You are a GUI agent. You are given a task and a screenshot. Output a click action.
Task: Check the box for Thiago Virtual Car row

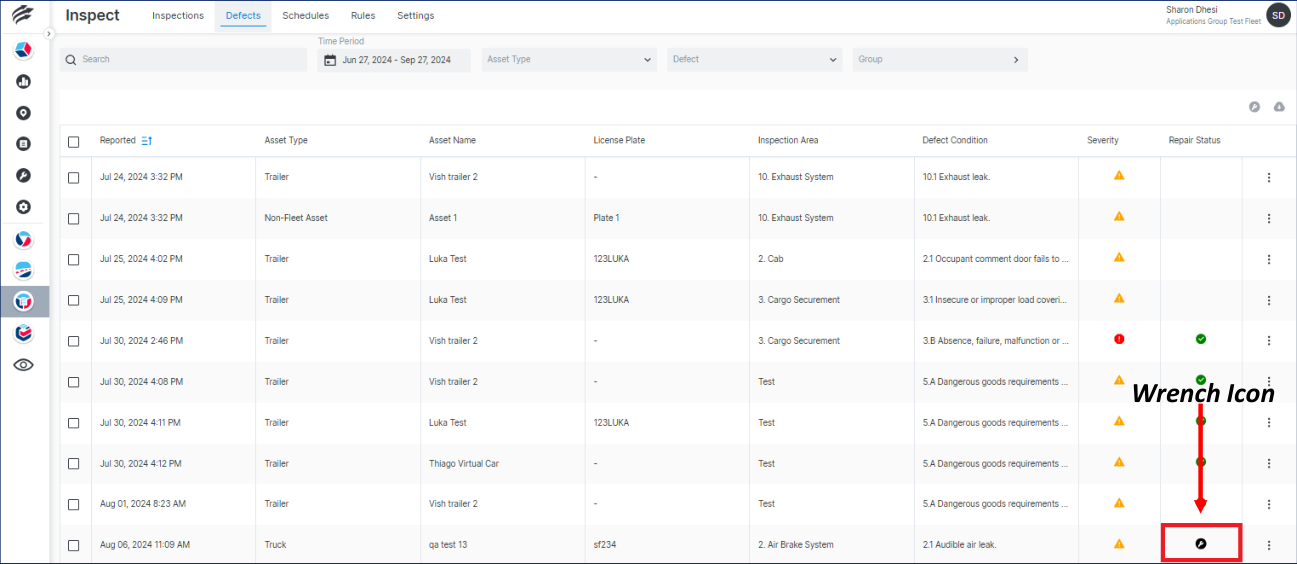74,464
